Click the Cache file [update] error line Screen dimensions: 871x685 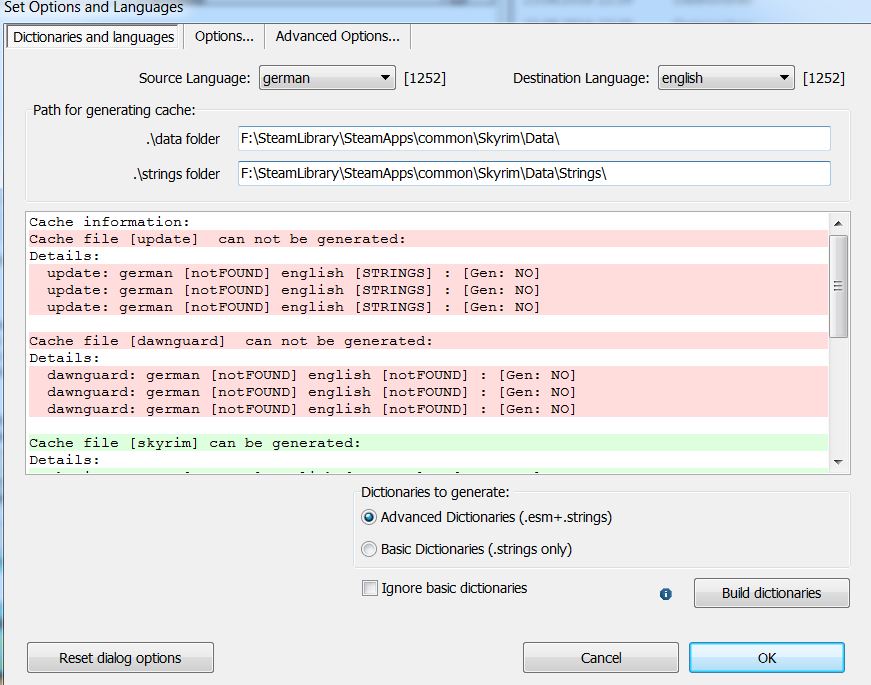point(218,239)
